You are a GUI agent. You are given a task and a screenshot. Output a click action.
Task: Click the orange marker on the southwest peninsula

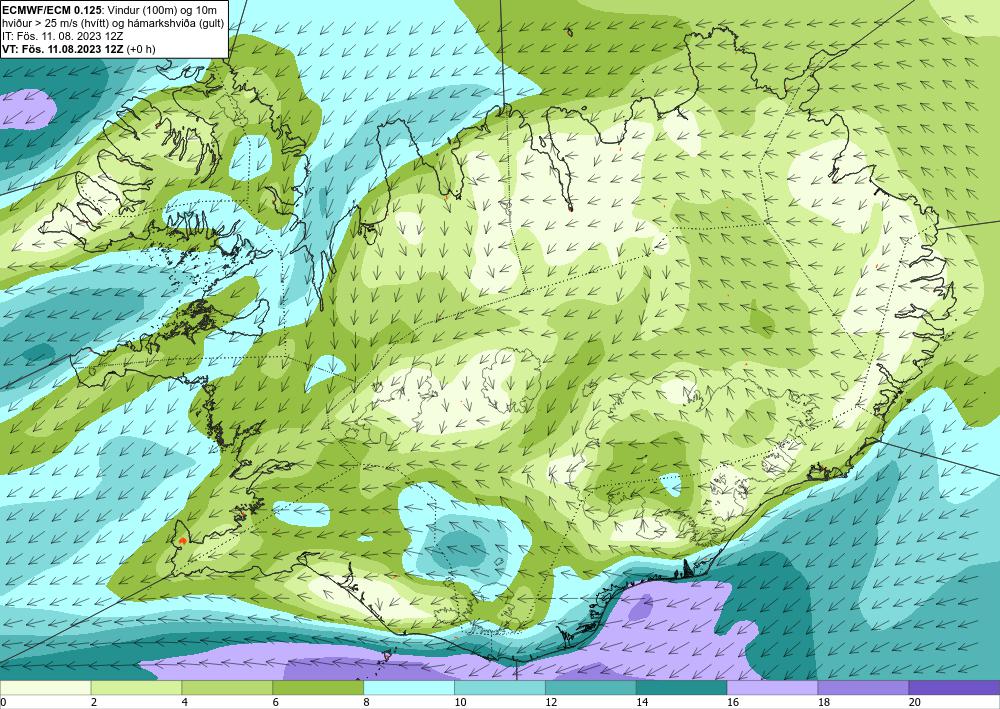(182, 541)
